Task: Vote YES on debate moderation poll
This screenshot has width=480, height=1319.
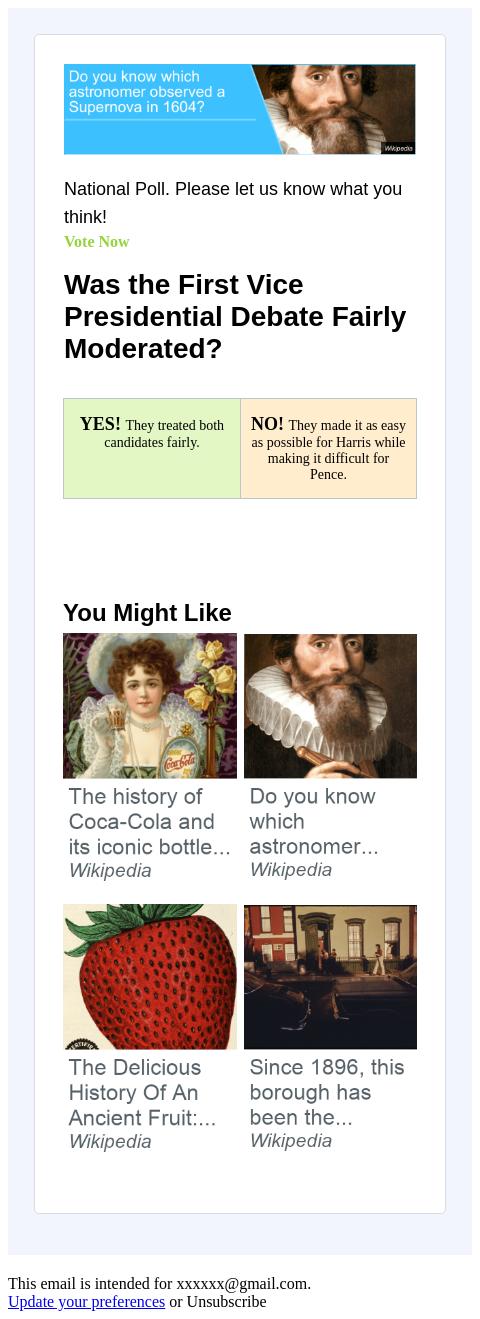Action: pyautogui.click(x=152, y=448)
